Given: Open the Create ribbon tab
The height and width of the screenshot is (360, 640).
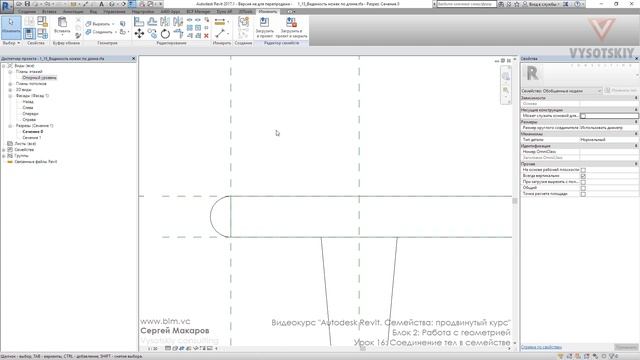Looking at the screenshot, I should pyautogui.click(x=27, y=12).
